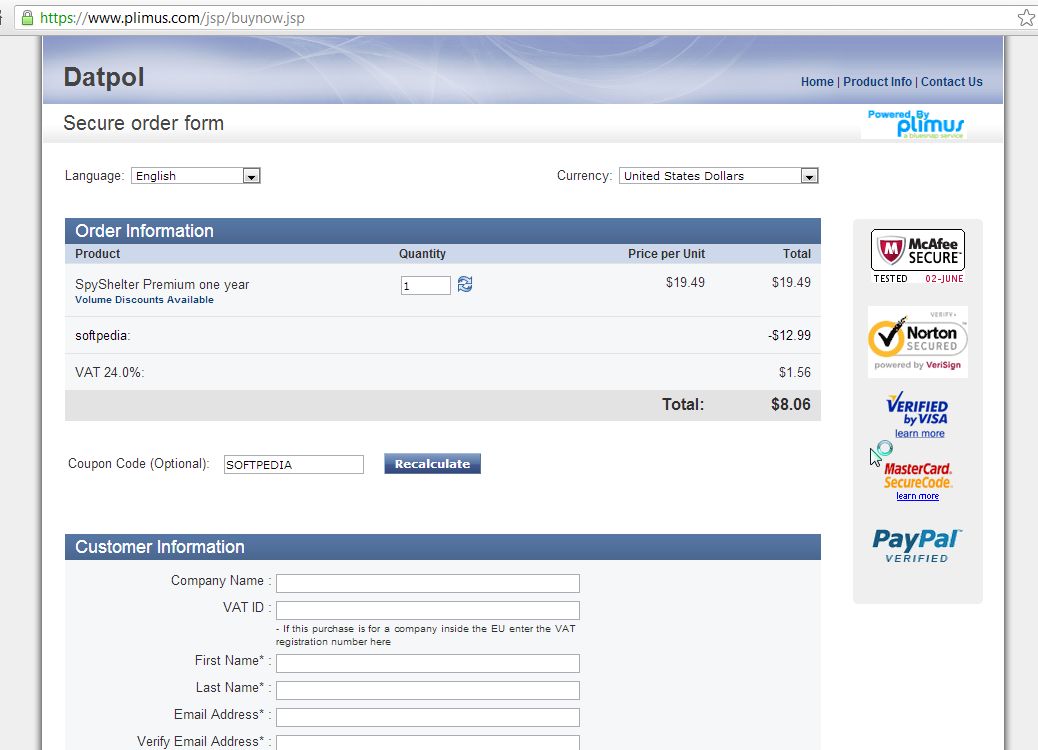Click the First Name field
The width and height of the screenshot is (1038, 750).
coord(428,663)
